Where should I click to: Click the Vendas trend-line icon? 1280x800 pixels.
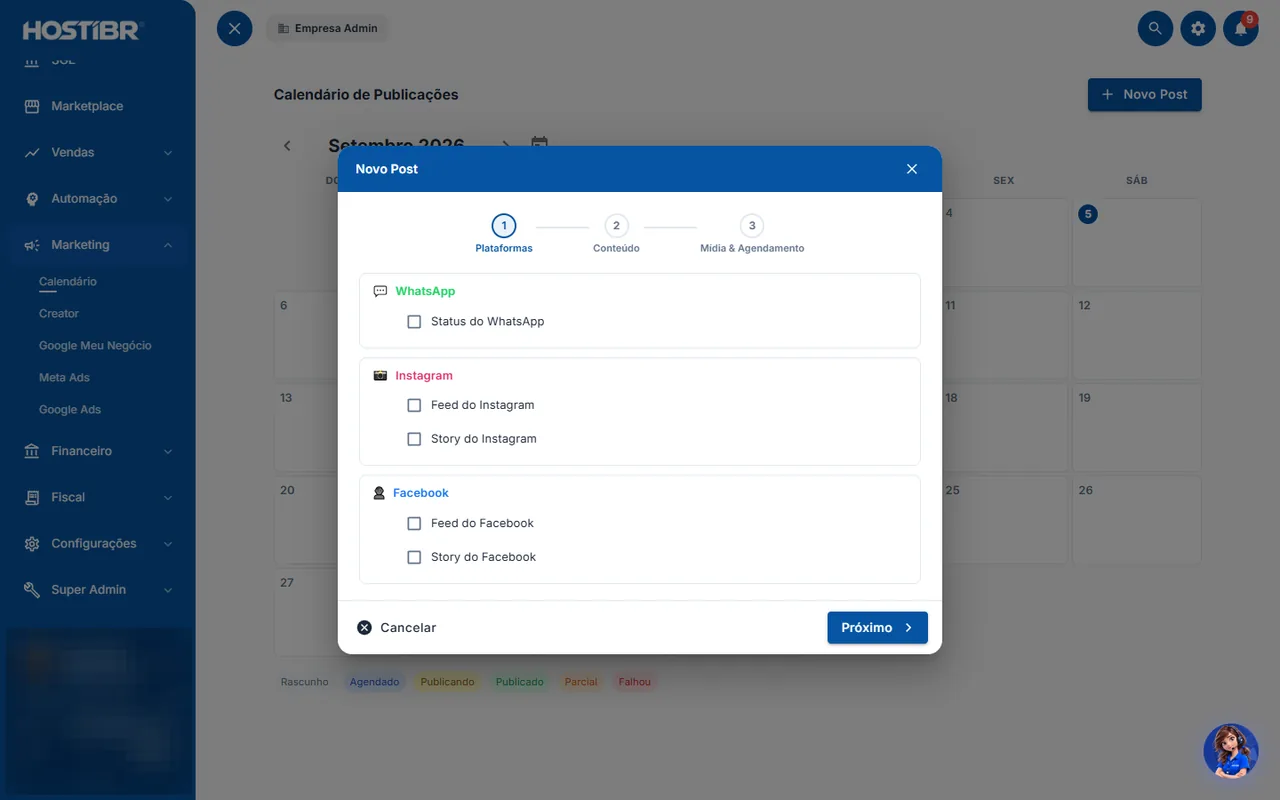pyautogui.click(x=32, y=152)
